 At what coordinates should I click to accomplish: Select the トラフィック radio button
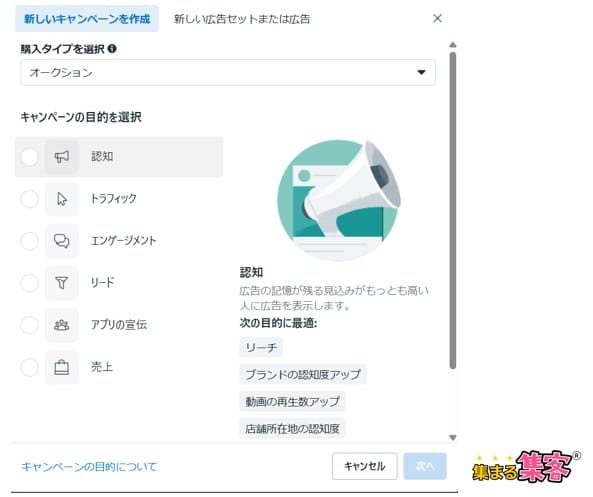tap(29, 199)
